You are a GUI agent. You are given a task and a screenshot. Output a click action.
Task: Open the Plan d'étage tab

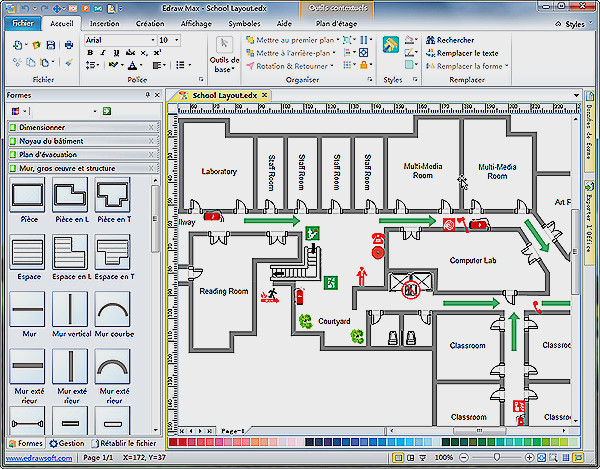[x=336, y=23]
